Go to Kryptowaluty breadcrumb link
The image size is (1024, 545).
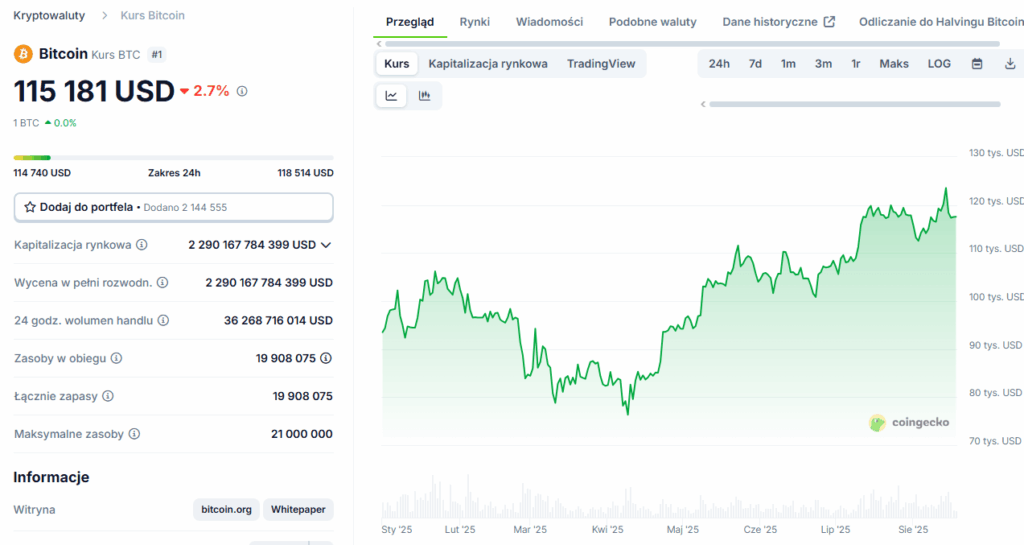click(x=49, y=16)
